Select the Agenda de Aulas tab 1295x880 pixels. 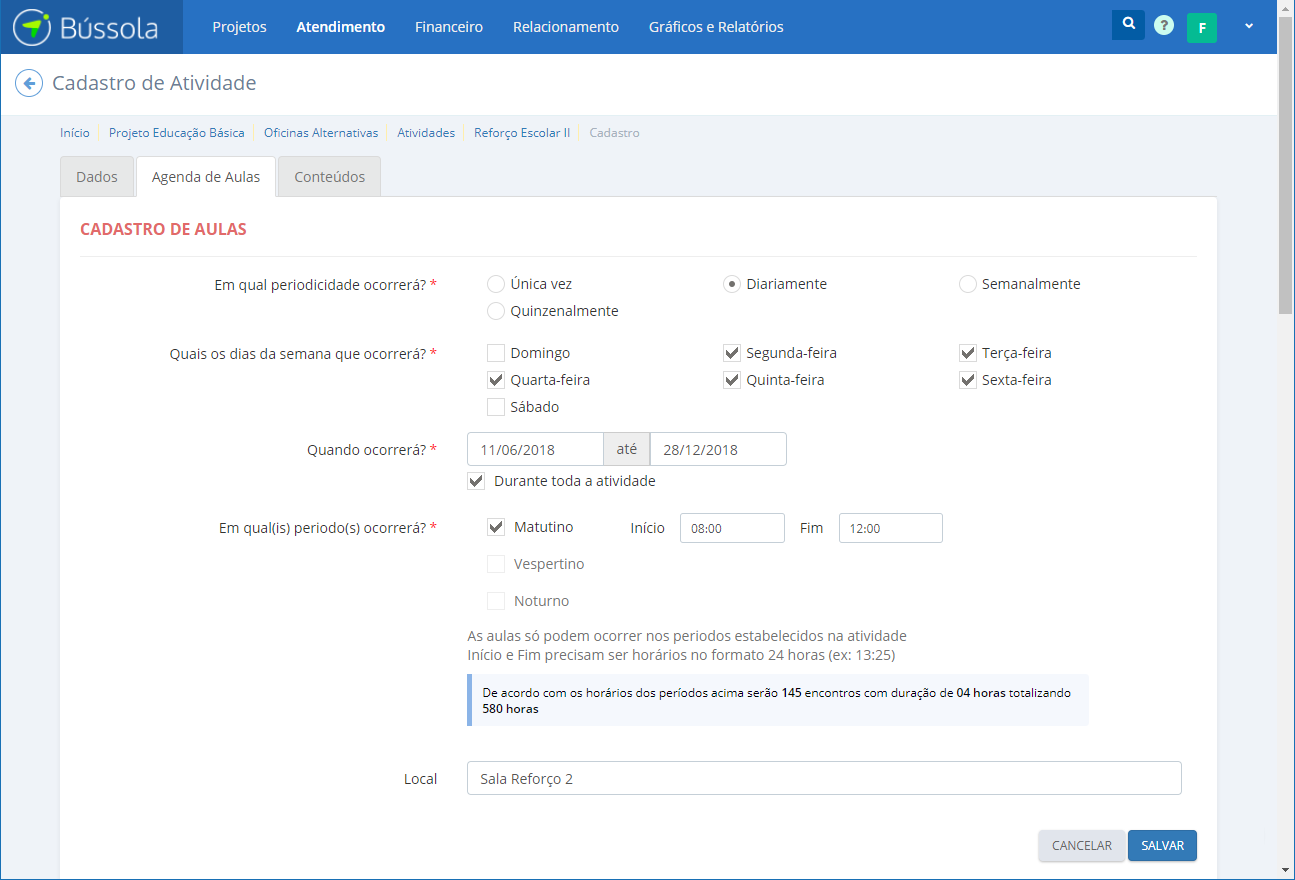(x=206, y=177)
